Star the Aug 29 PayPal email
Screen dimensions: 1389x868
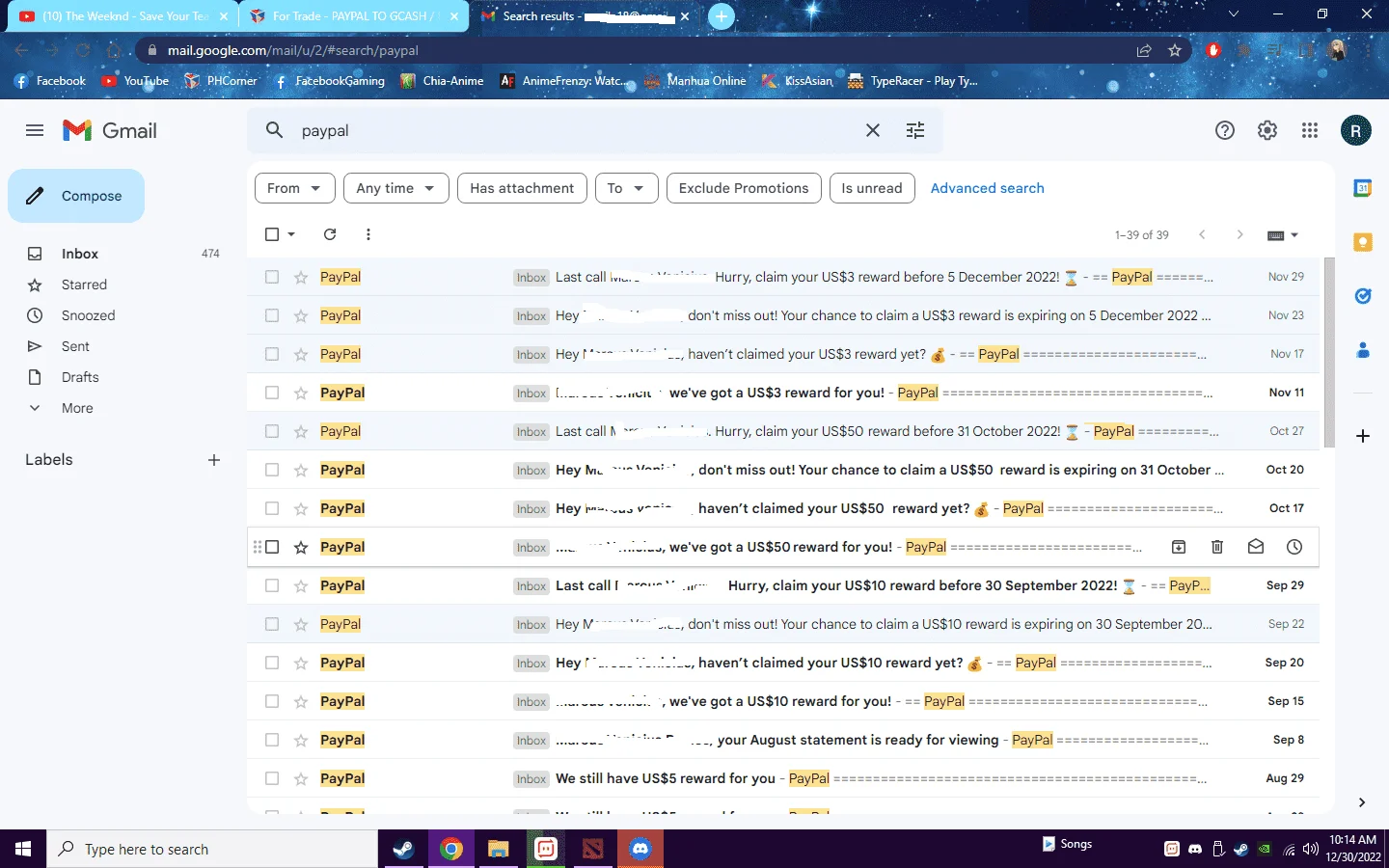tap(301, 778)
